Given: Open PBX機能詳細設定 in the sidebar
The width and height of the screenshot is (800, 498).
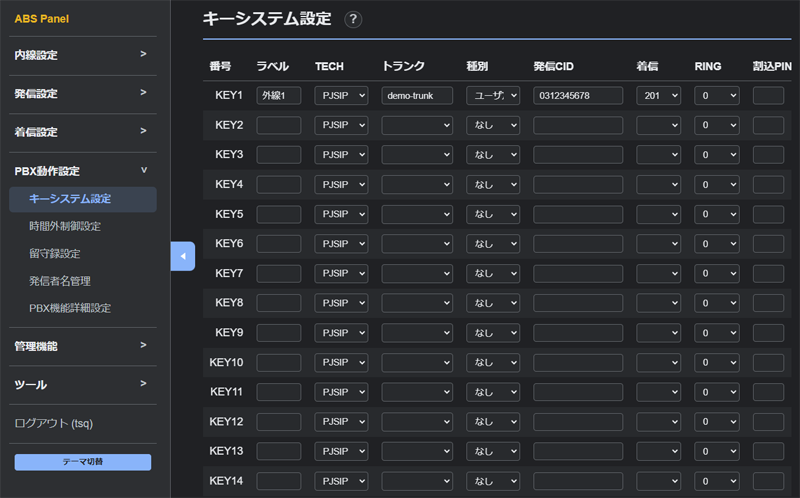Looking at the screenshot, I should click(x=70, y=308).
